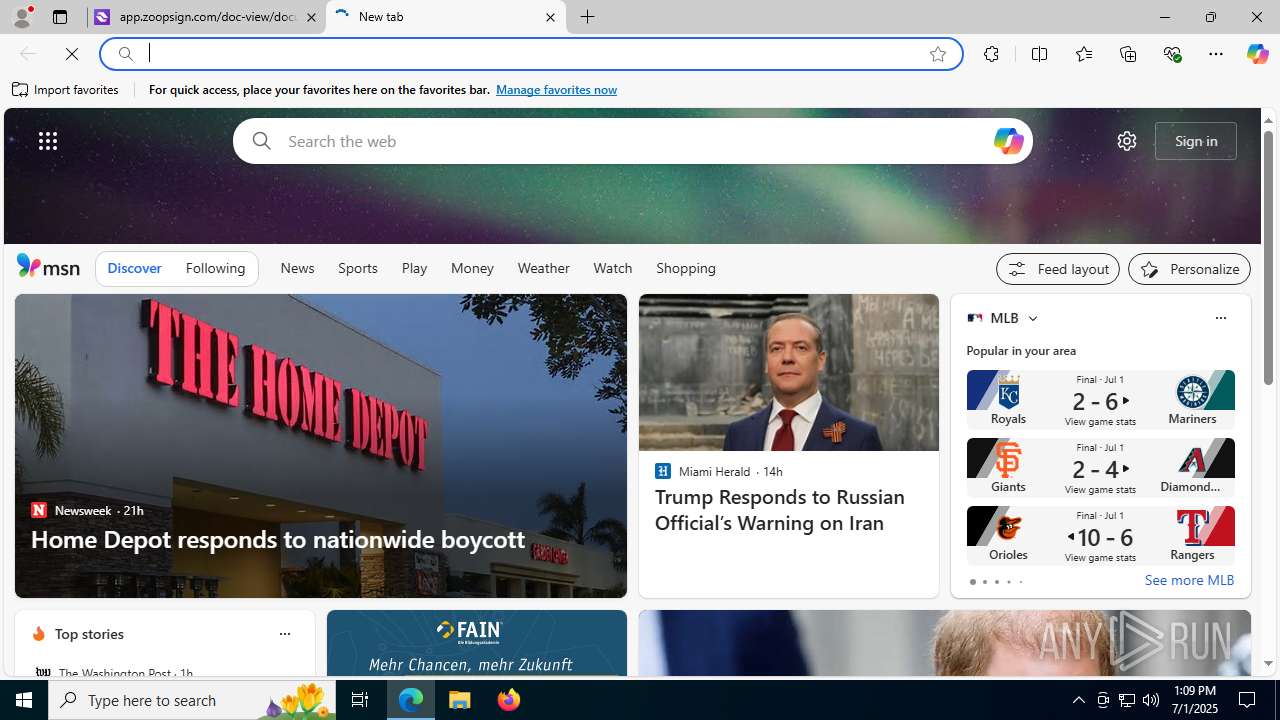Open the Watch section

[x=613, y=268]
